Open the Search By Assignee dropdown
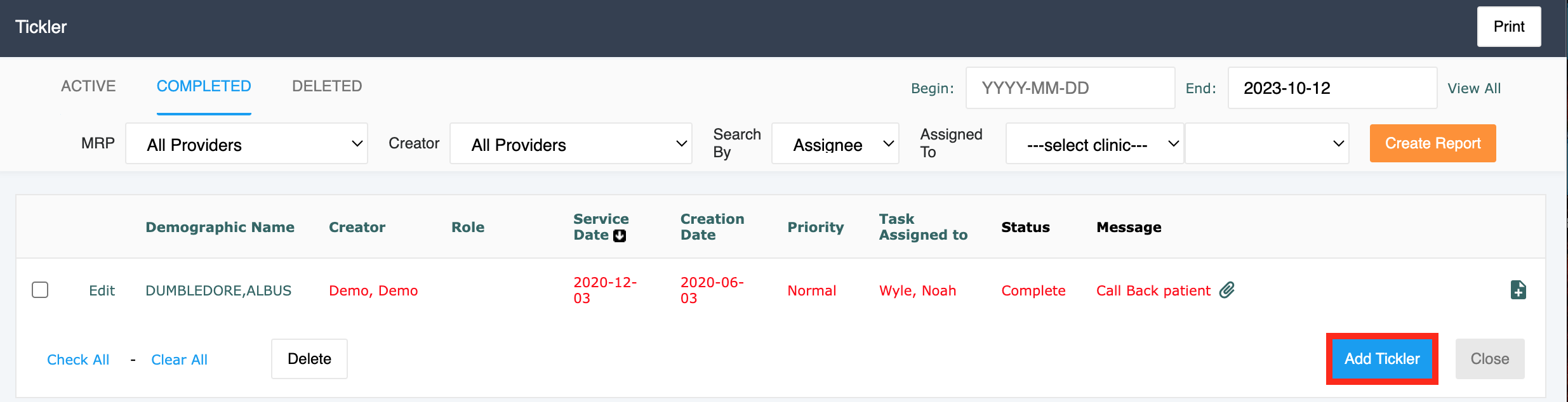Screen dimensions: 1568x402 [x=835, y=144]
